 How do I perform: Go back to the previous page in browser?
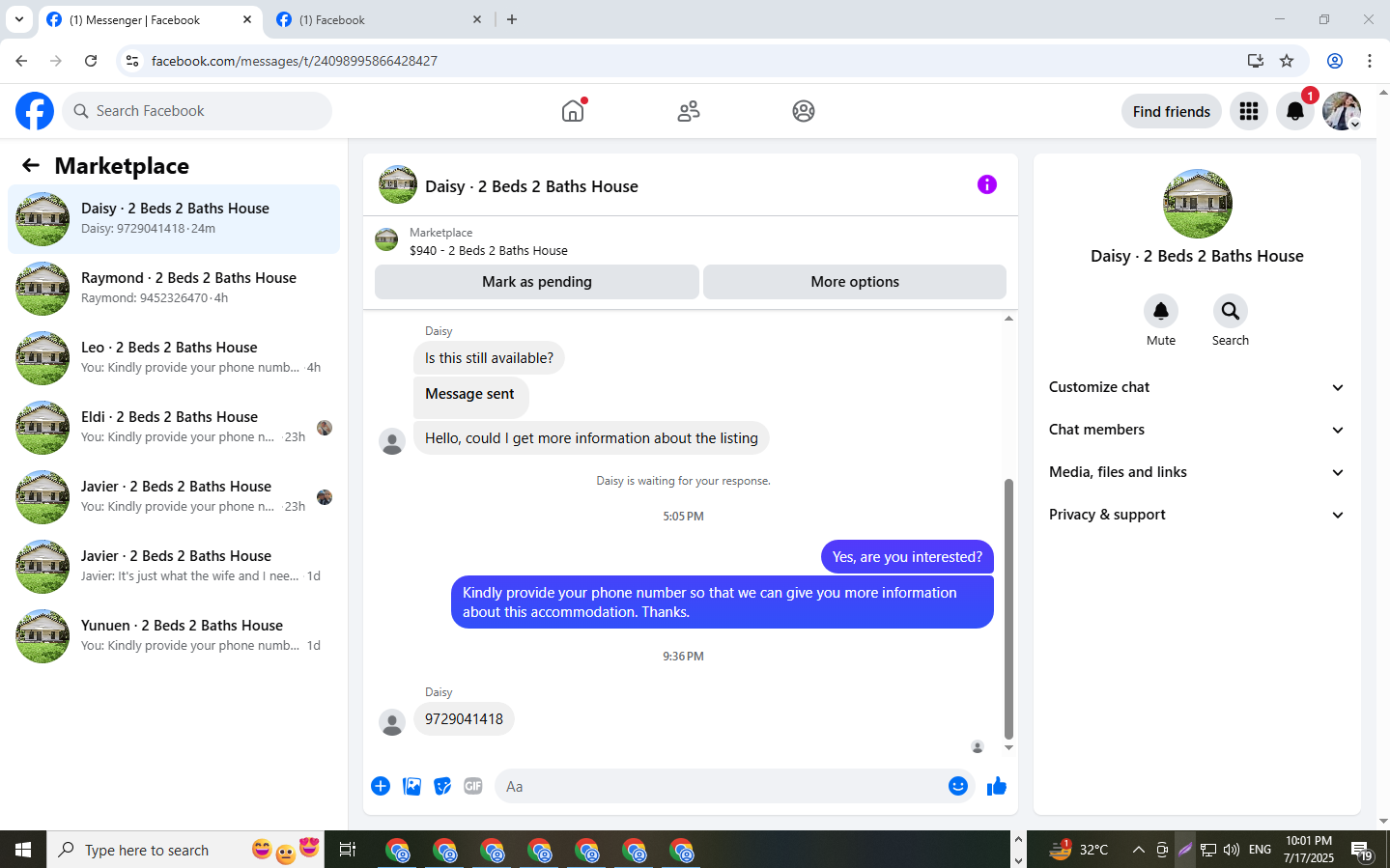coord(21,61)
